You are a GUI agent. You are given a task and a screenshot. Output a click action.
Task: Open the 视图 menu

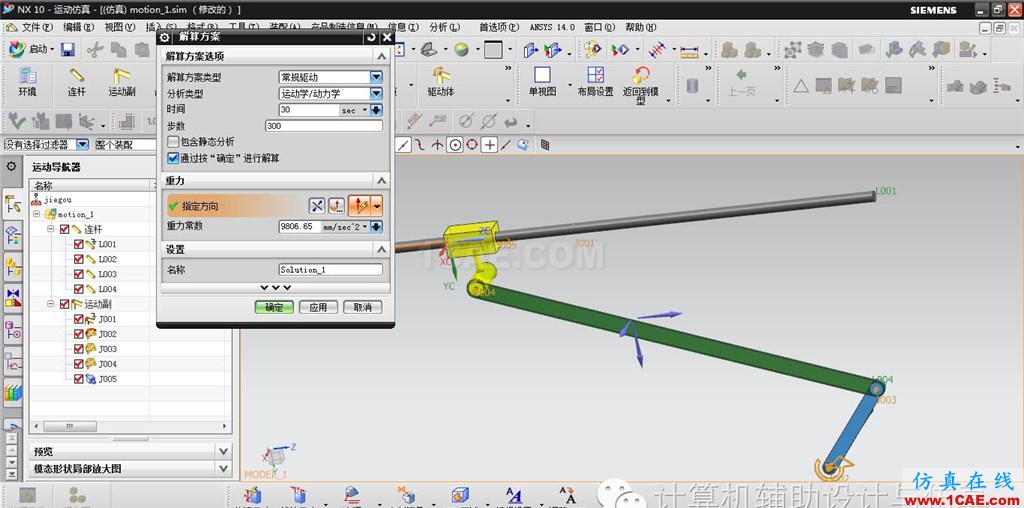tap(120, 27)
